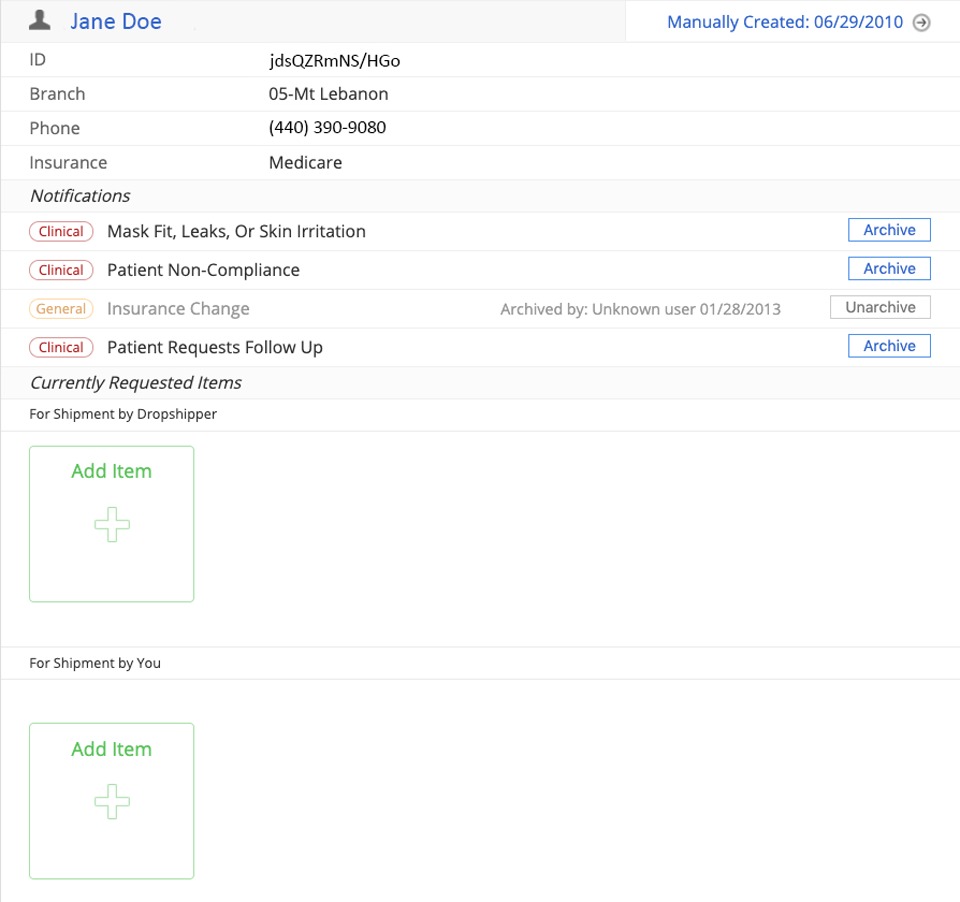Click the Branch value 05-Mt Lebanon
Screen dimensions: 960x902
[x=328, y=94]
